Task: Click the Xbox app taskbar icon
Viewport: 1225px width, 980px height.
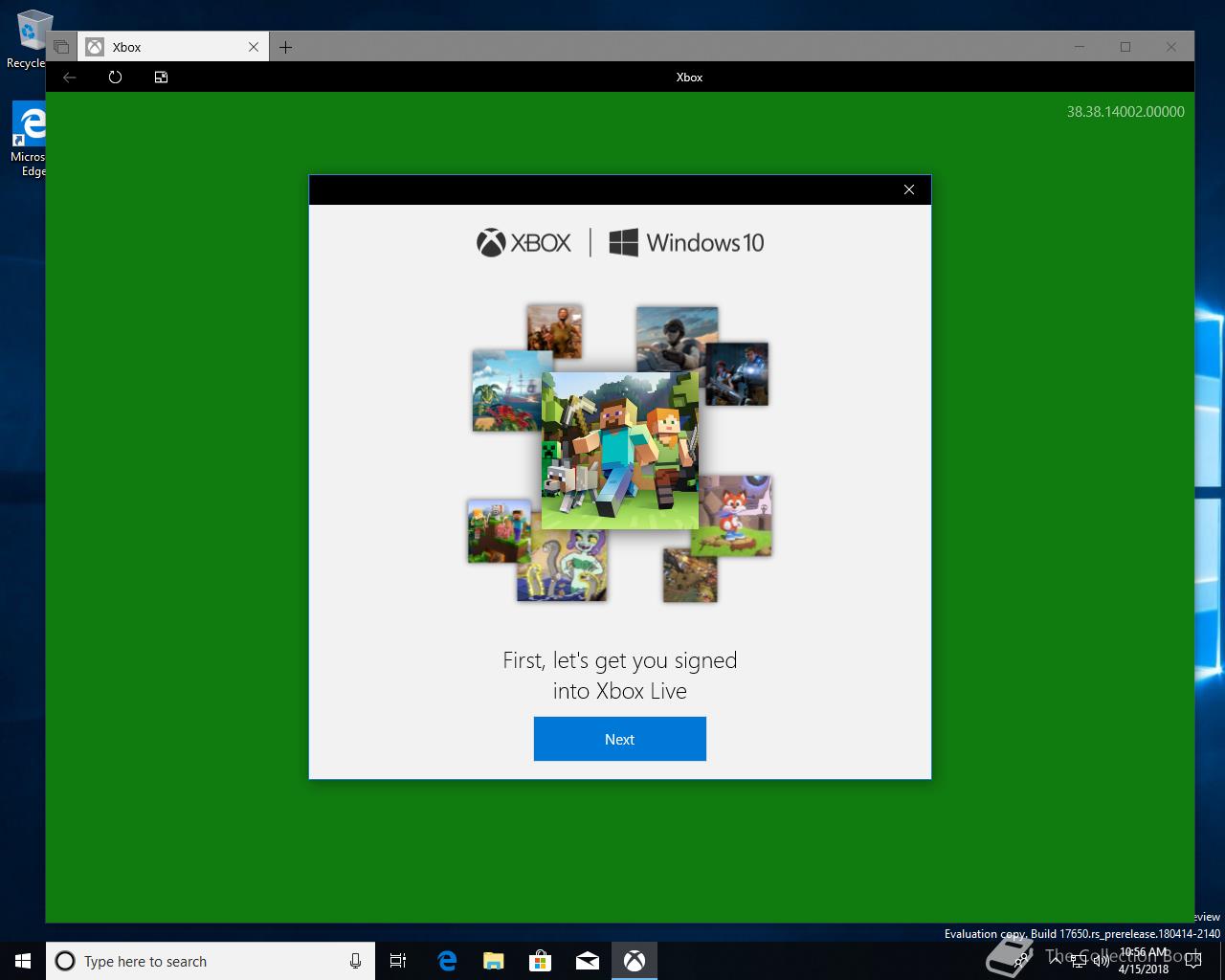Action: click(635, 961)
